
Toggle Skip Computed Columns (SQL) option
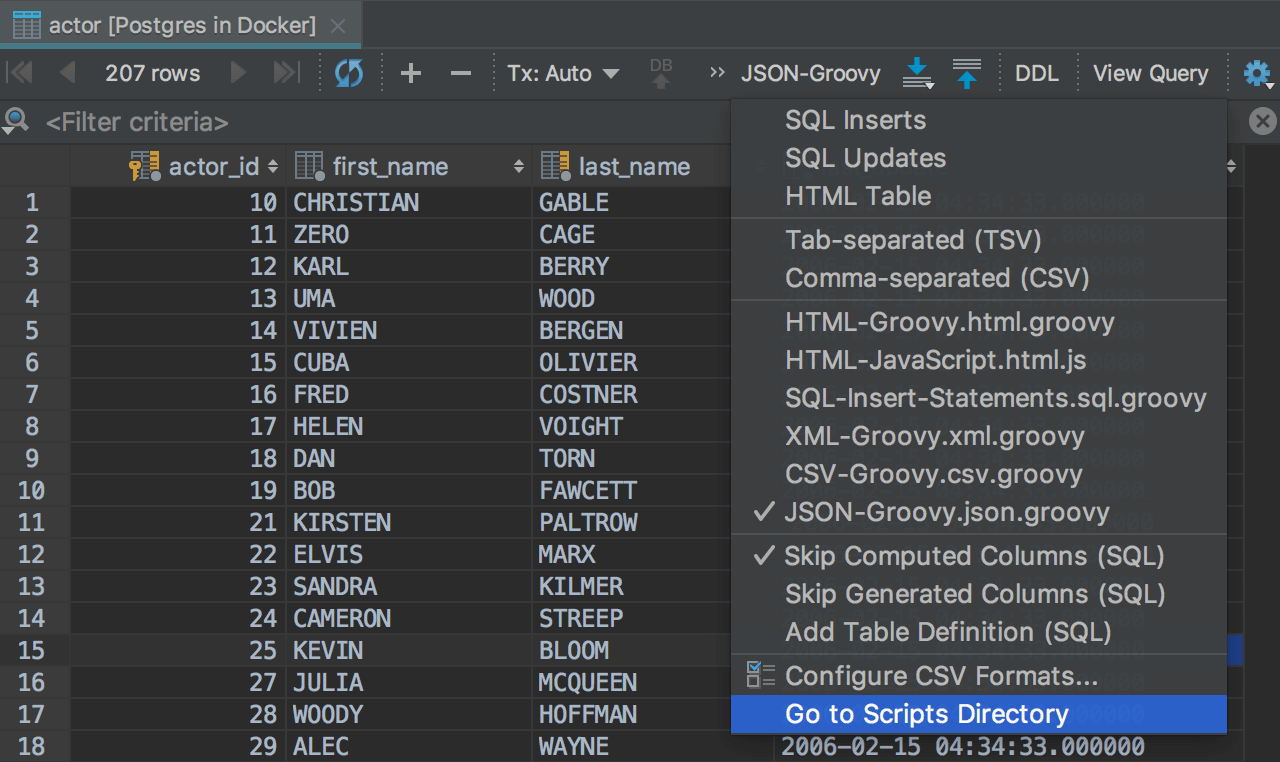point(974,556)
